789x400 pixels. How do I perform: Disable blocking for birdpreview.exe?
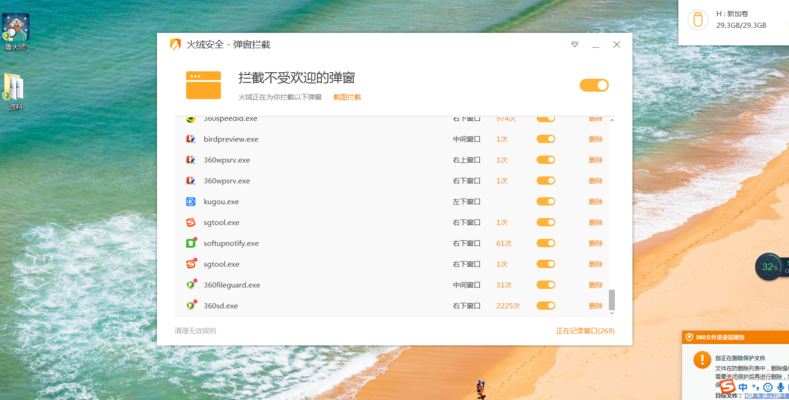point(546,139)
